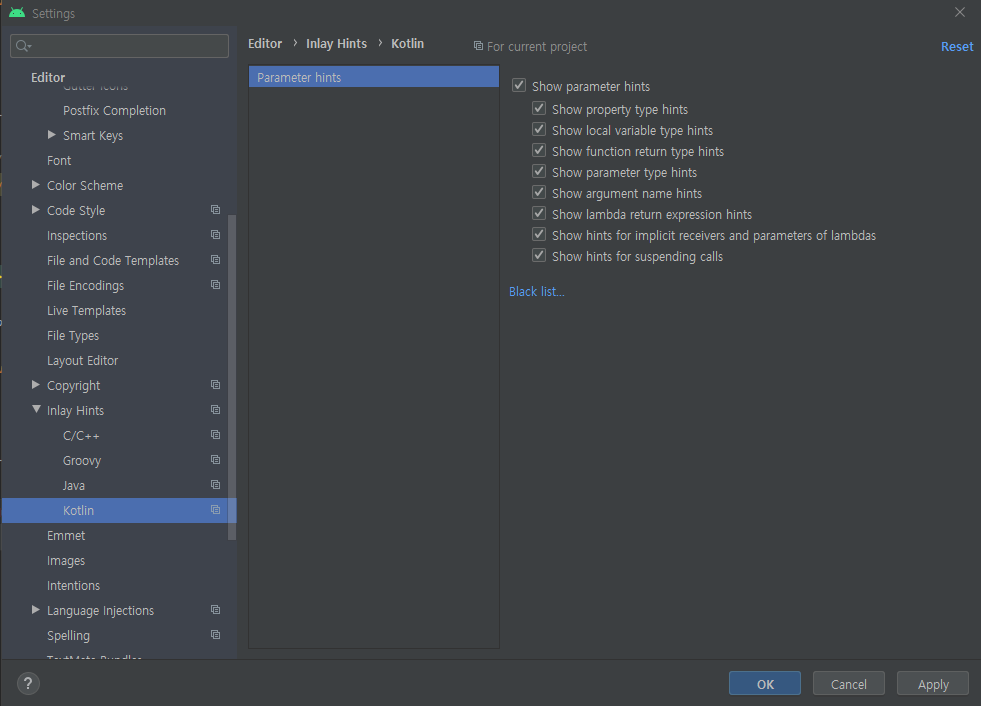Toggle Show lambda return expression hints

pos(539,213)
